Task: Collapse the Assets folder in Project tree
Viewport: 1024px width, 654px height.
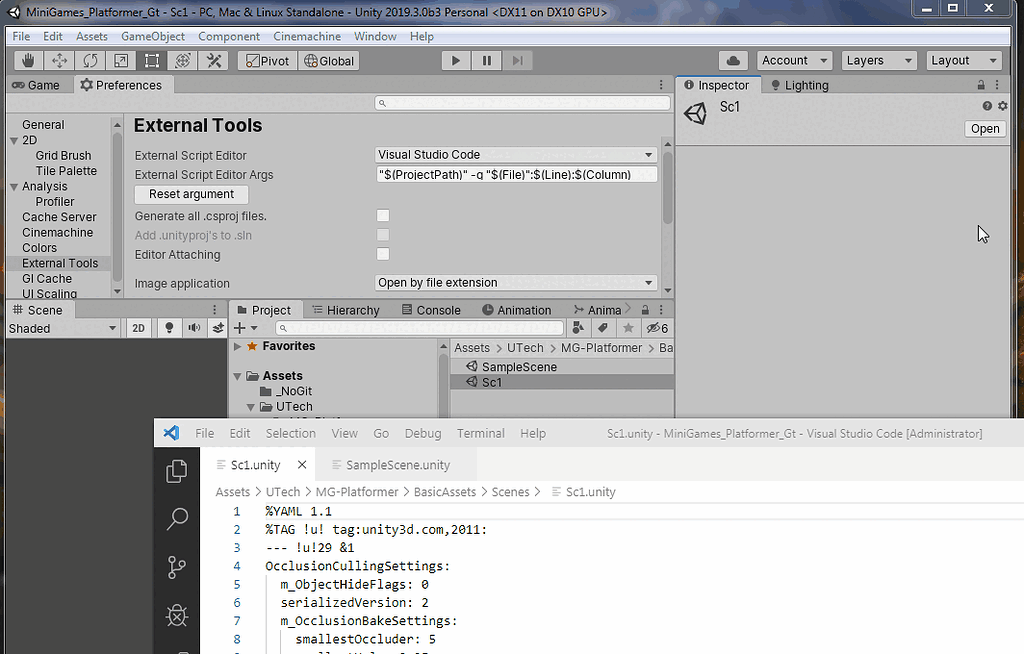Action: pos(237,375)
